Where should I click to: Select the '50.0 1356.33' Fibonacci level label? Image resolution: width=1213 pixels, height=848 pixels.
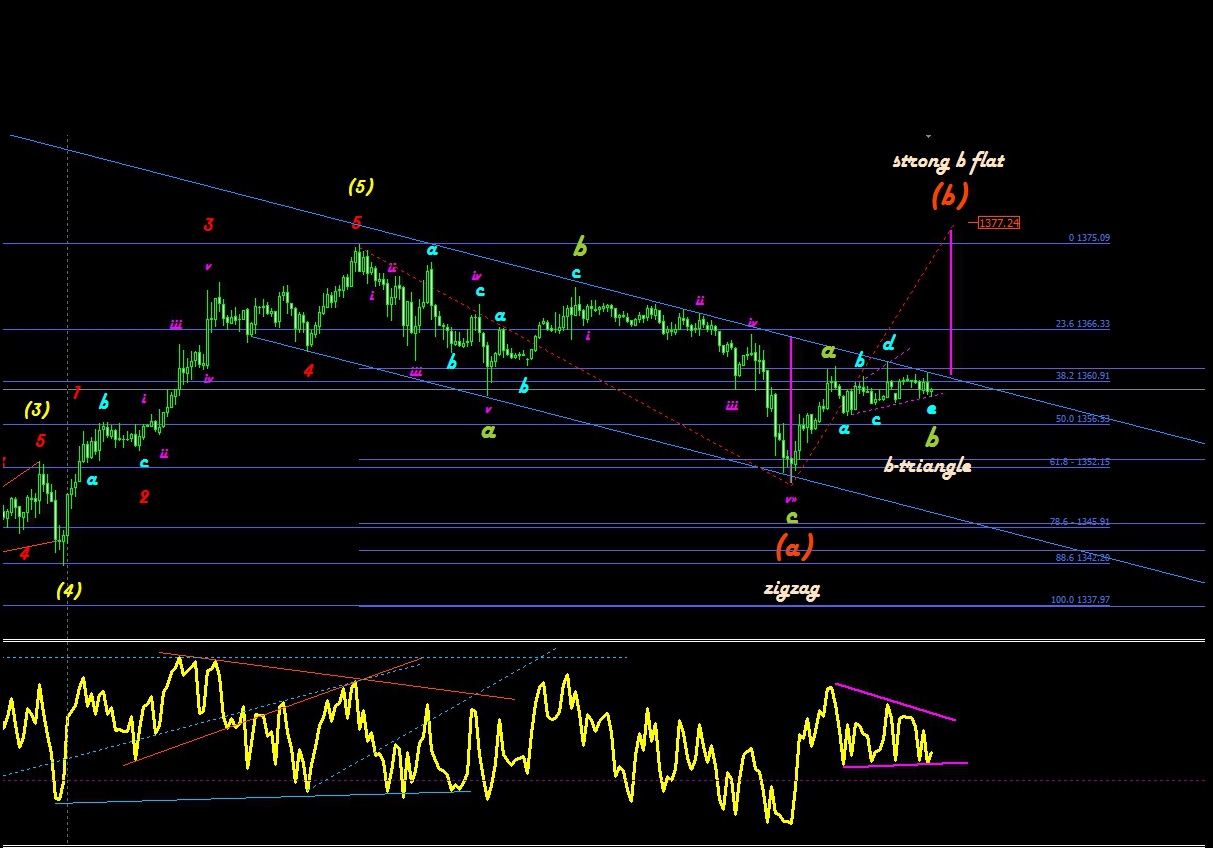click(1083, 419)
